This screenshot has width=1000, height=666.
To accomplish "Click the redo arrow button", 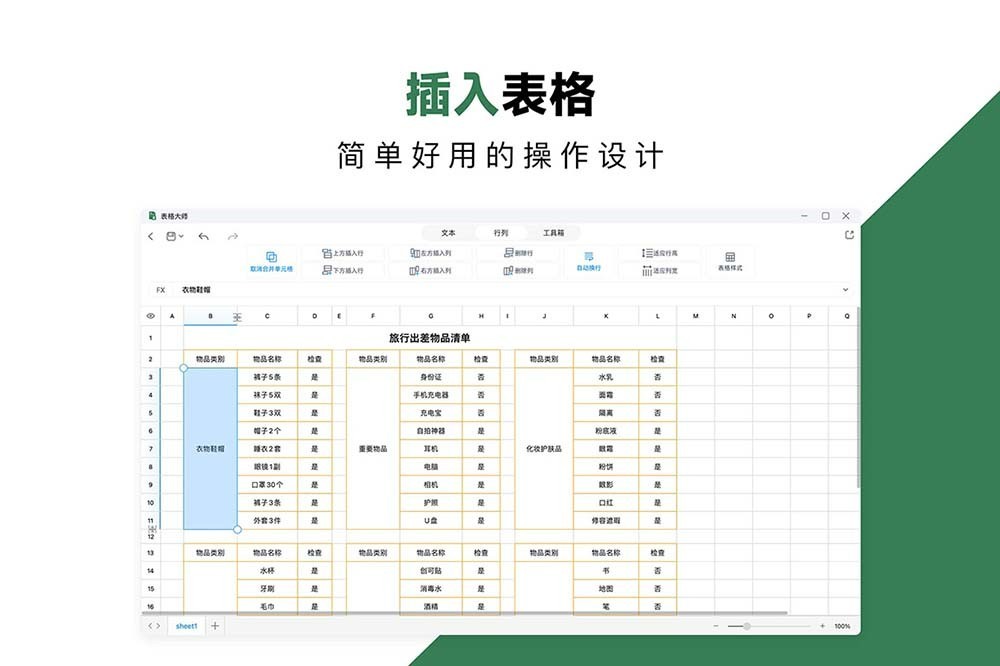I will click(232, 234).
